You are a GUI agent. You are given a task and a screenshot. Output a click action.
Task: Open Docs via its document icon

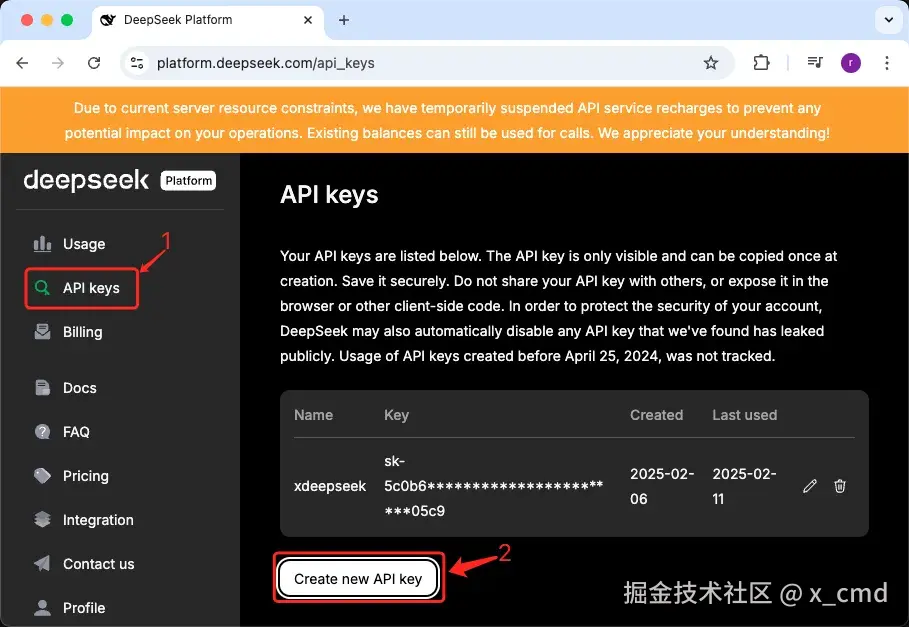coord(44,387)
